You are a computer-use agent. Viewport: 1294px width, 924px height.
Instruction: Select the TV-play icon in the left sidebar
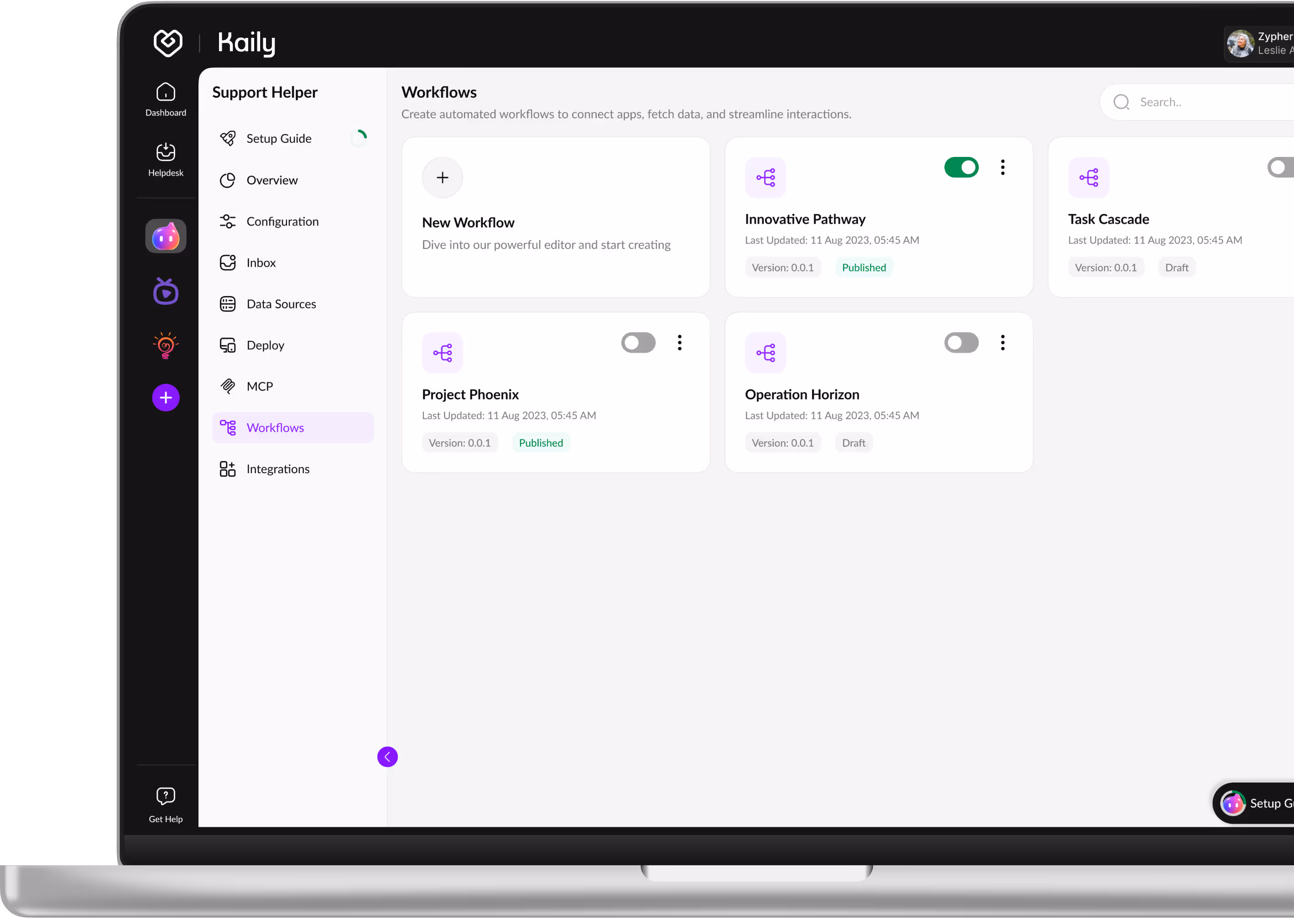(166, 291)
